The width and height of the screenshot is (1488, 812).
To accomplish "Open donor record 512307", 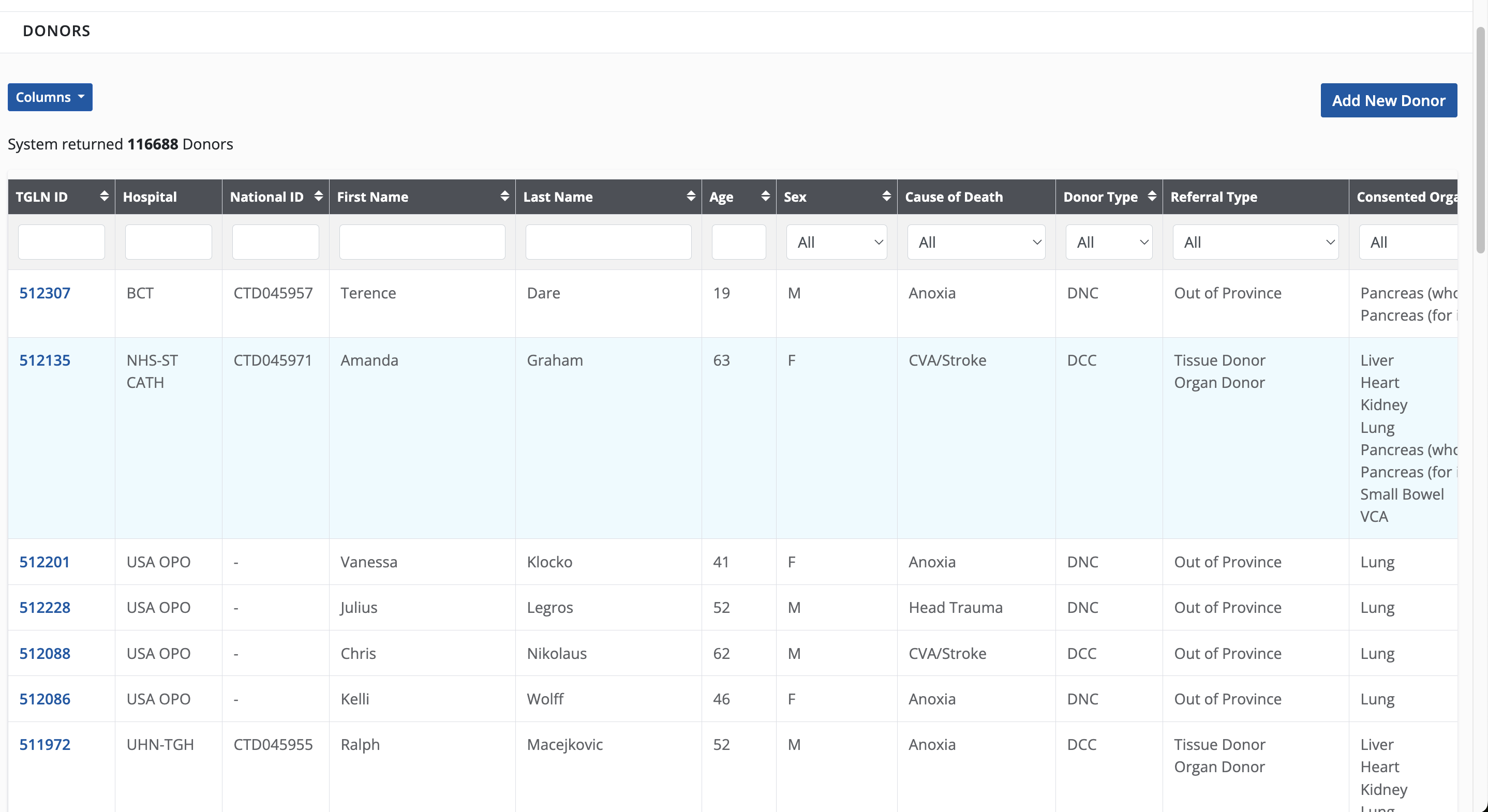I will coord(44,293).
